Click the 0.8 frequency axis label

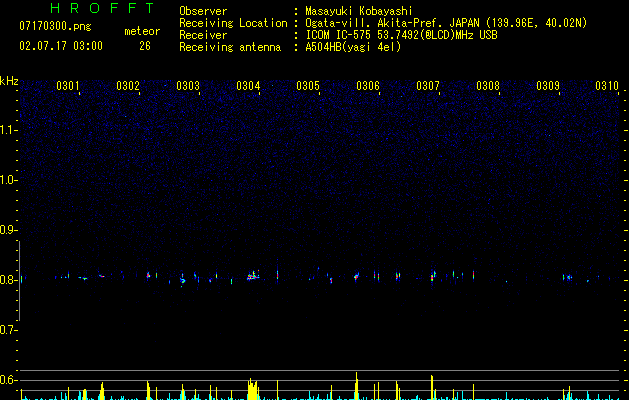point(8,280)
